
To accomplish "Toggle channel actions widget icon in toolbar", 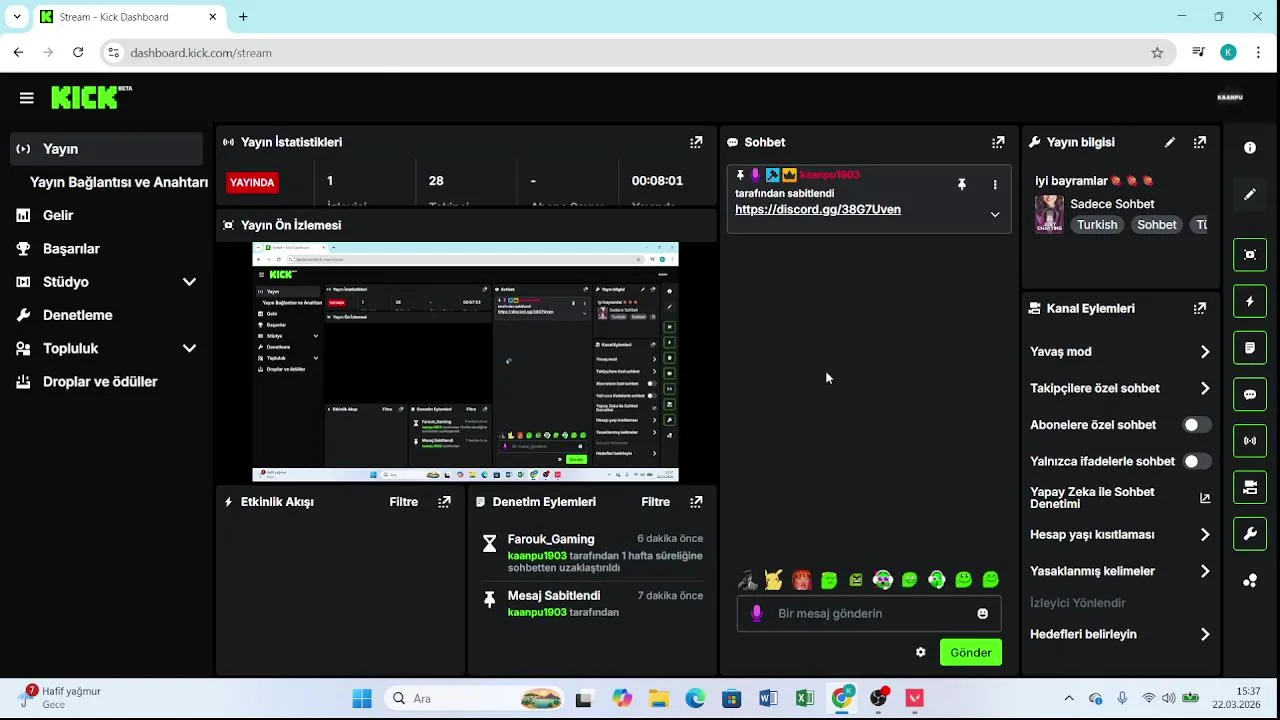I will coord(1250,487).
